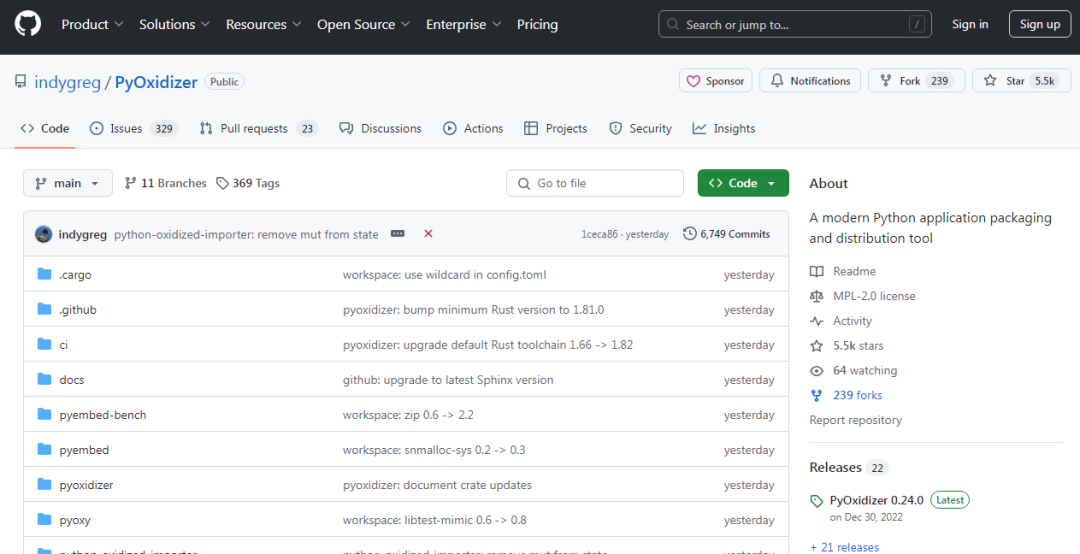Click the 5.5k stars link
The image size is (1080, 554).
coord(858,346)
